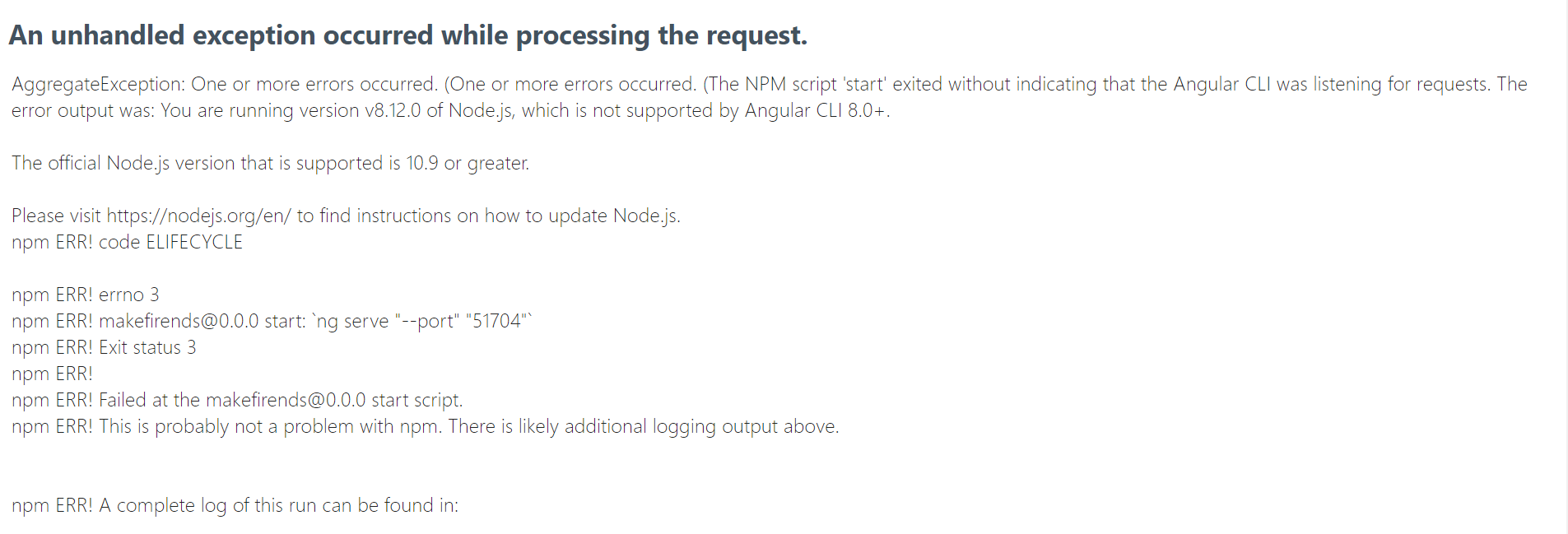Click the bare 'npm ERR!' line below Exit status
Viewport: 1568px width, 534px height.
pos(52,374)
